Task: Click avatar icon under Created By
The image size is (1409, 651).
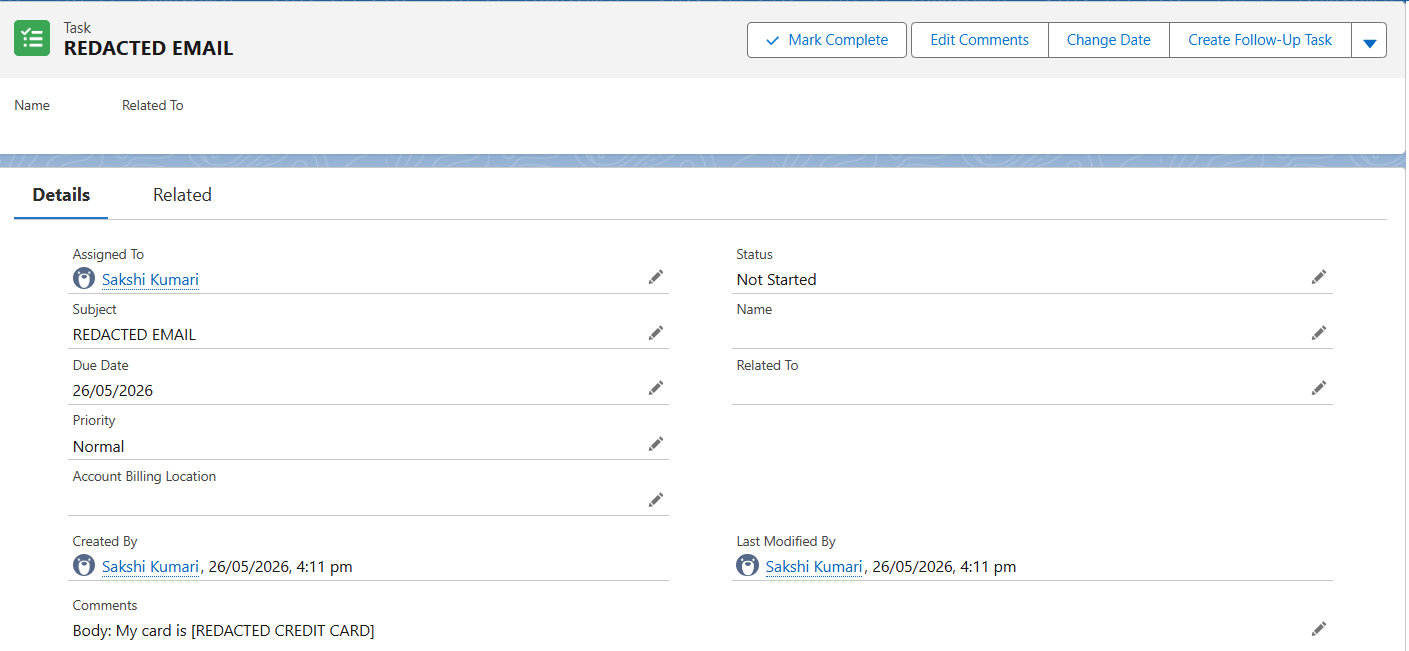Action: pos(84,566)
